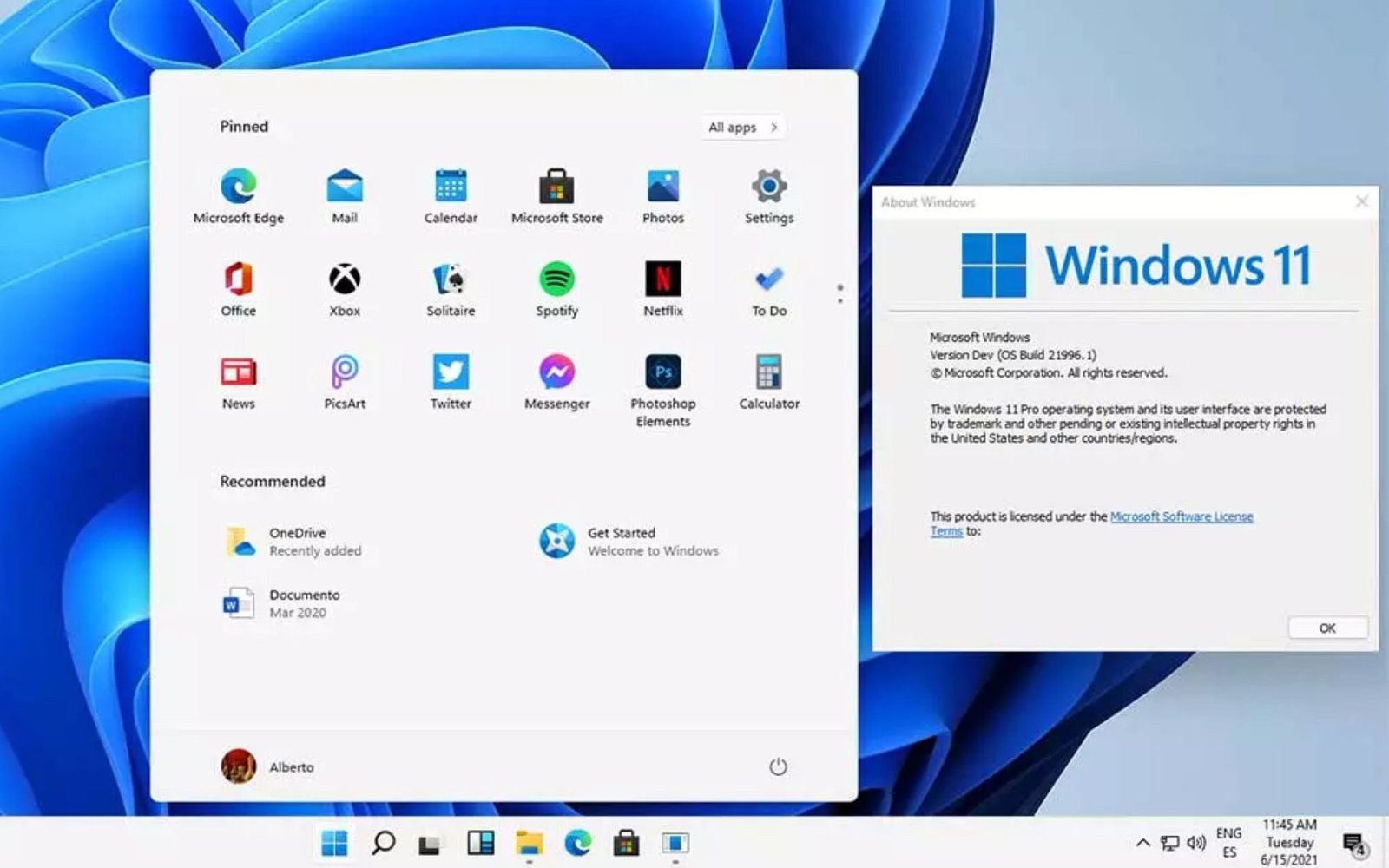
Task: Open network status in system tray
Action: click(1169, 843)
